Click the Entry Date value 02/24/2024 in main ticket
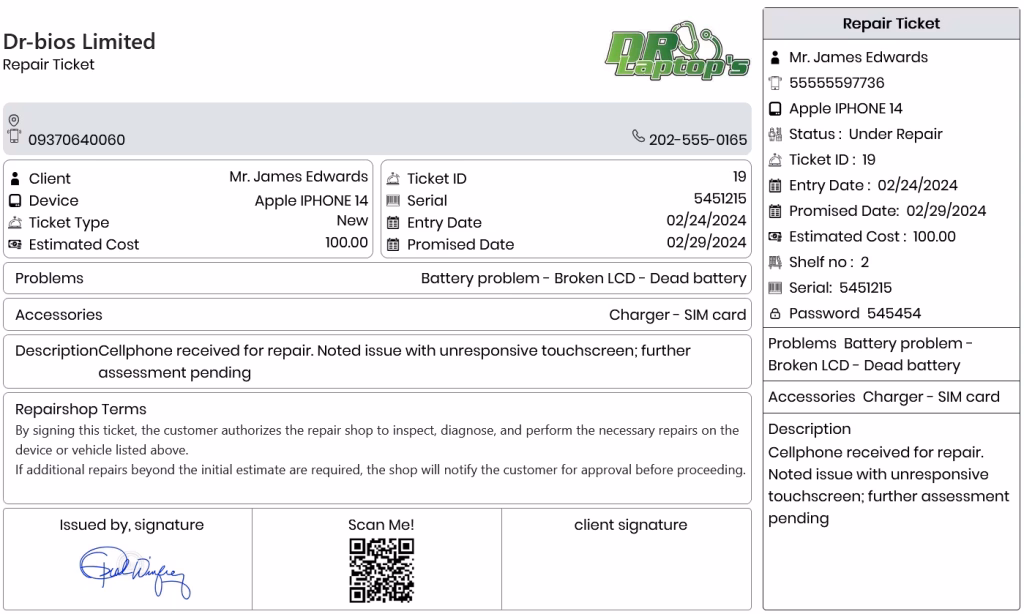 tap(706, 221)
